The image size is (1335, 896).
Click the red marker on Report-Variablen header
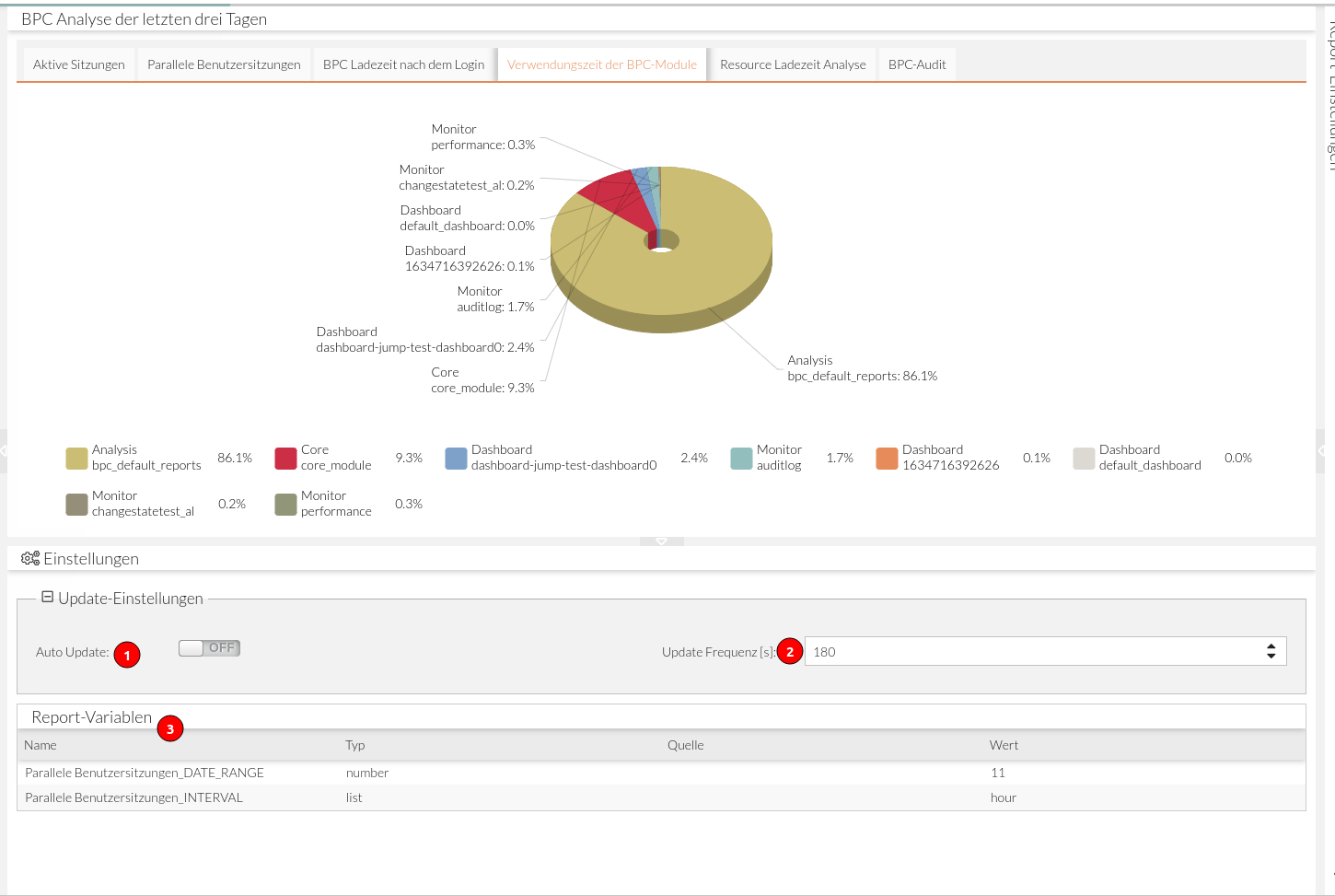(x=171, y=727)
